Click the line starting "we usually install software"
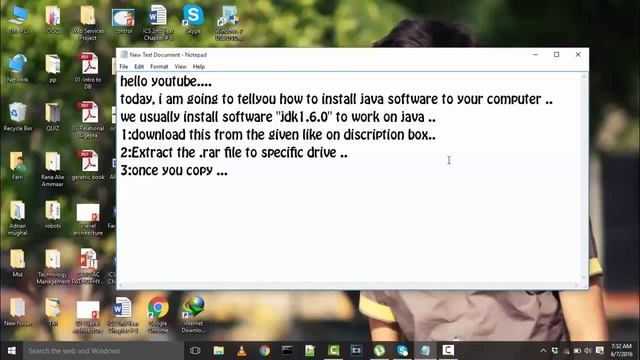 tap(278, 117)
